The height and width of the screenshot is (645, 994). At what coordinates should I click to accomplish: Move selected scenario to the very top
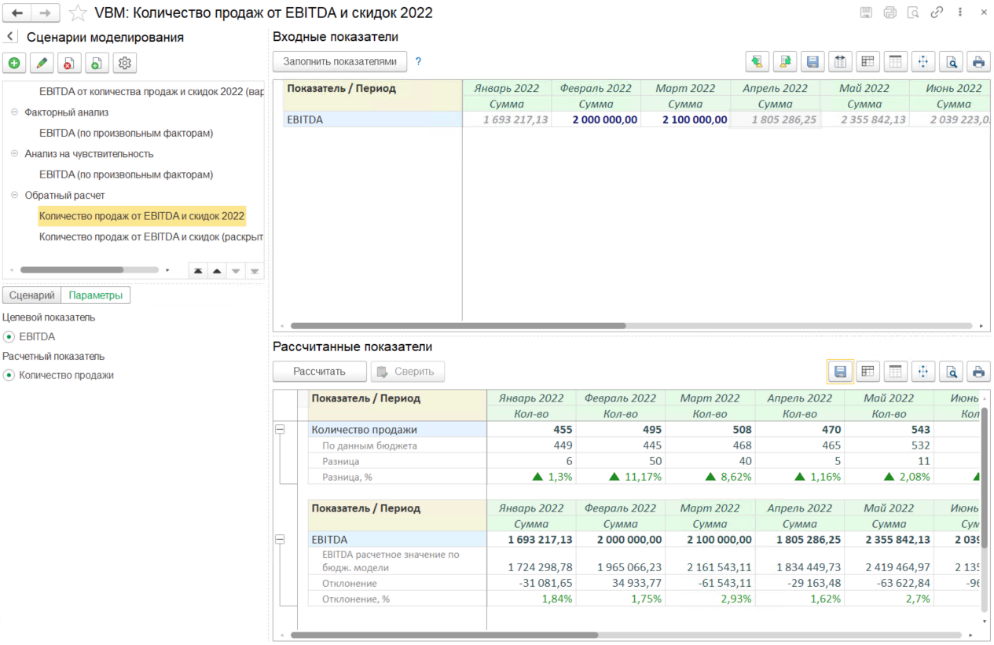[198, 271]
